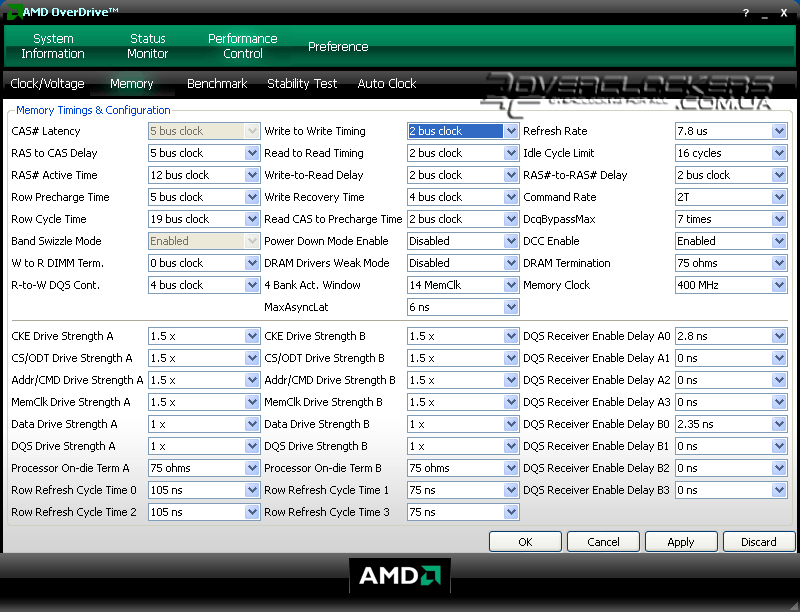The height and width of the screenshot is (612, 800).
Task: Open Data Drive Strength A dropdown
Action: [x=252, y=424]
